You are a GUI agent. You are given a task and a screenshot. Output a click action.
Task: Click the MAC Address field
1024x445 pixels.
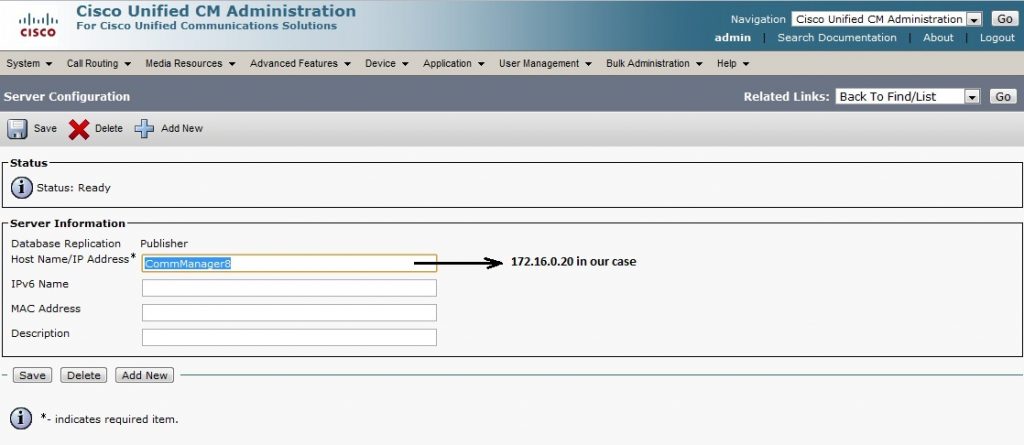(289, 313)
